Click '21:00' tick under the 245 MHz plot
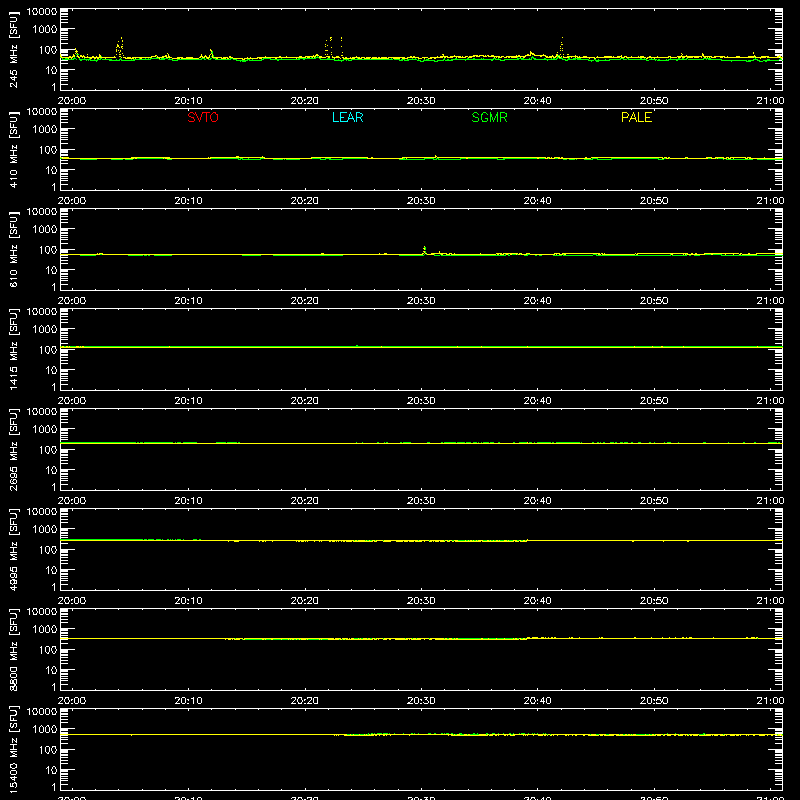 [770, 101]
